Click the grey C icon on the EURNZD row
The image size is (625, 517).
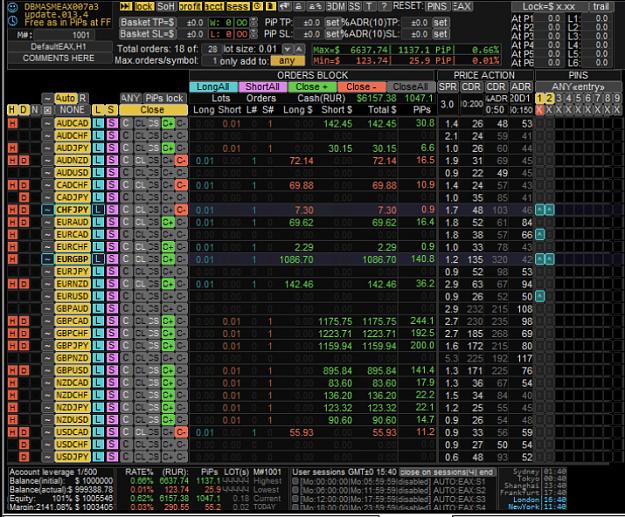point(126,284)
